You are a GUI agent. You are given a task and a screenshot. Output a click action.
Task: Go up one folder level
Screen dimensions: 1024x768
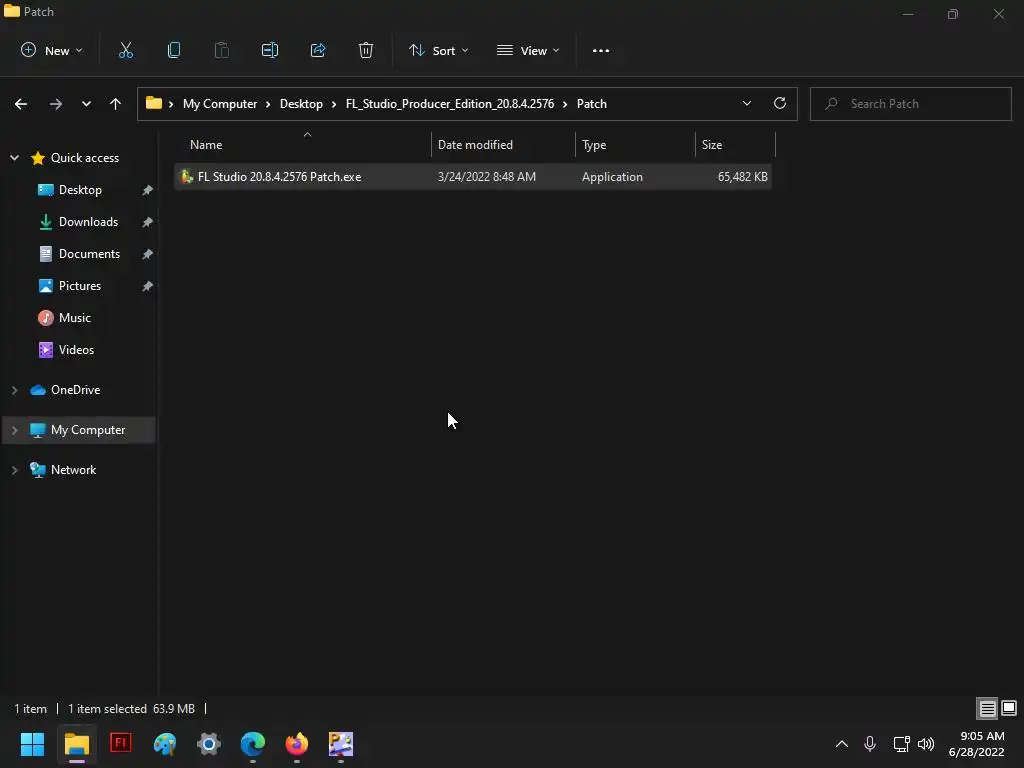click(116, 104)
